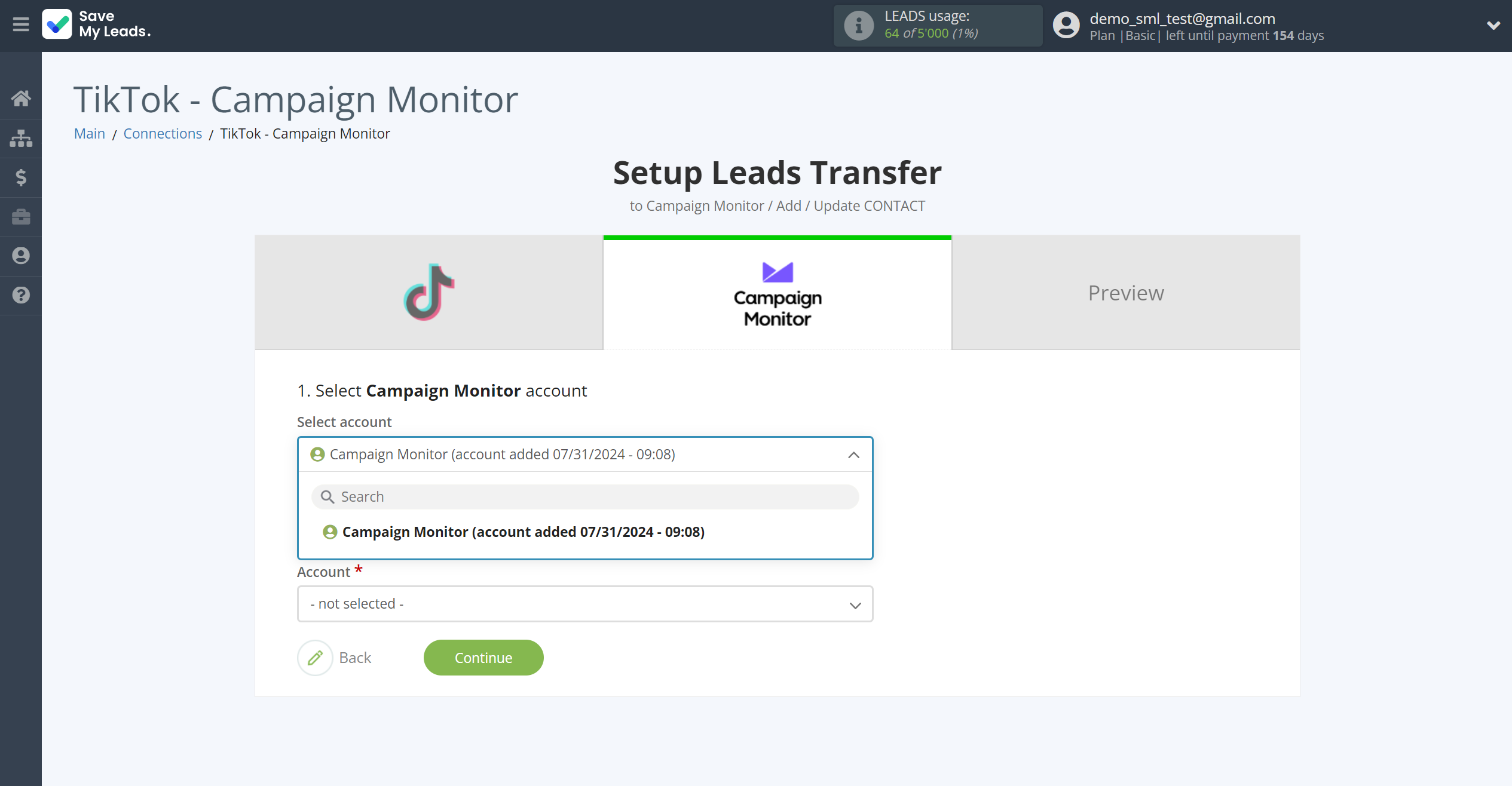Click the TikTok - Campaign Monitor breadcrumb text
The height and width of the screenshot is (786, 1512).
tap(305, 133)
